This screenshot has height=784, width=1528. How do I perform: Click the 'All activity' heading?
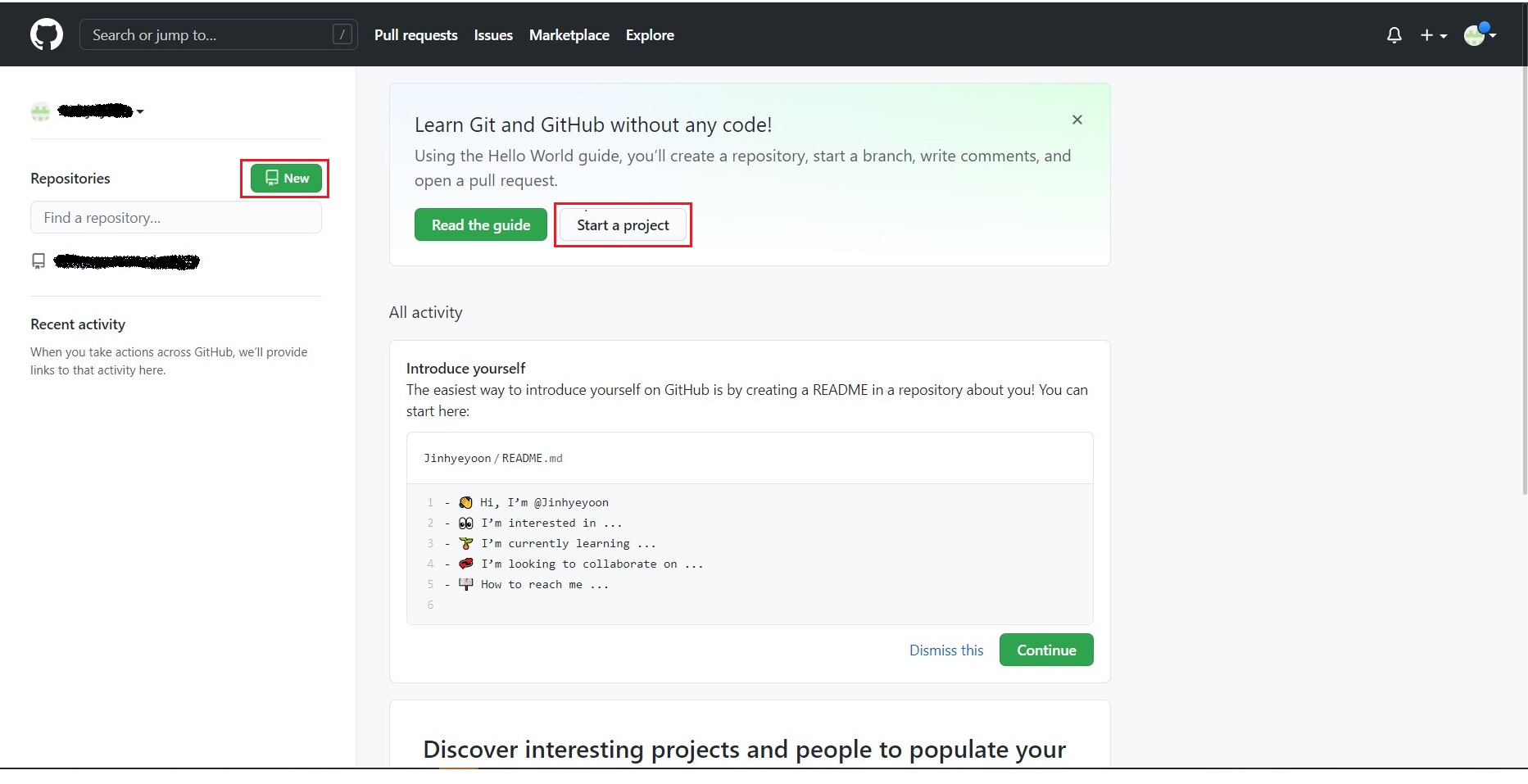tap(426, 312)
